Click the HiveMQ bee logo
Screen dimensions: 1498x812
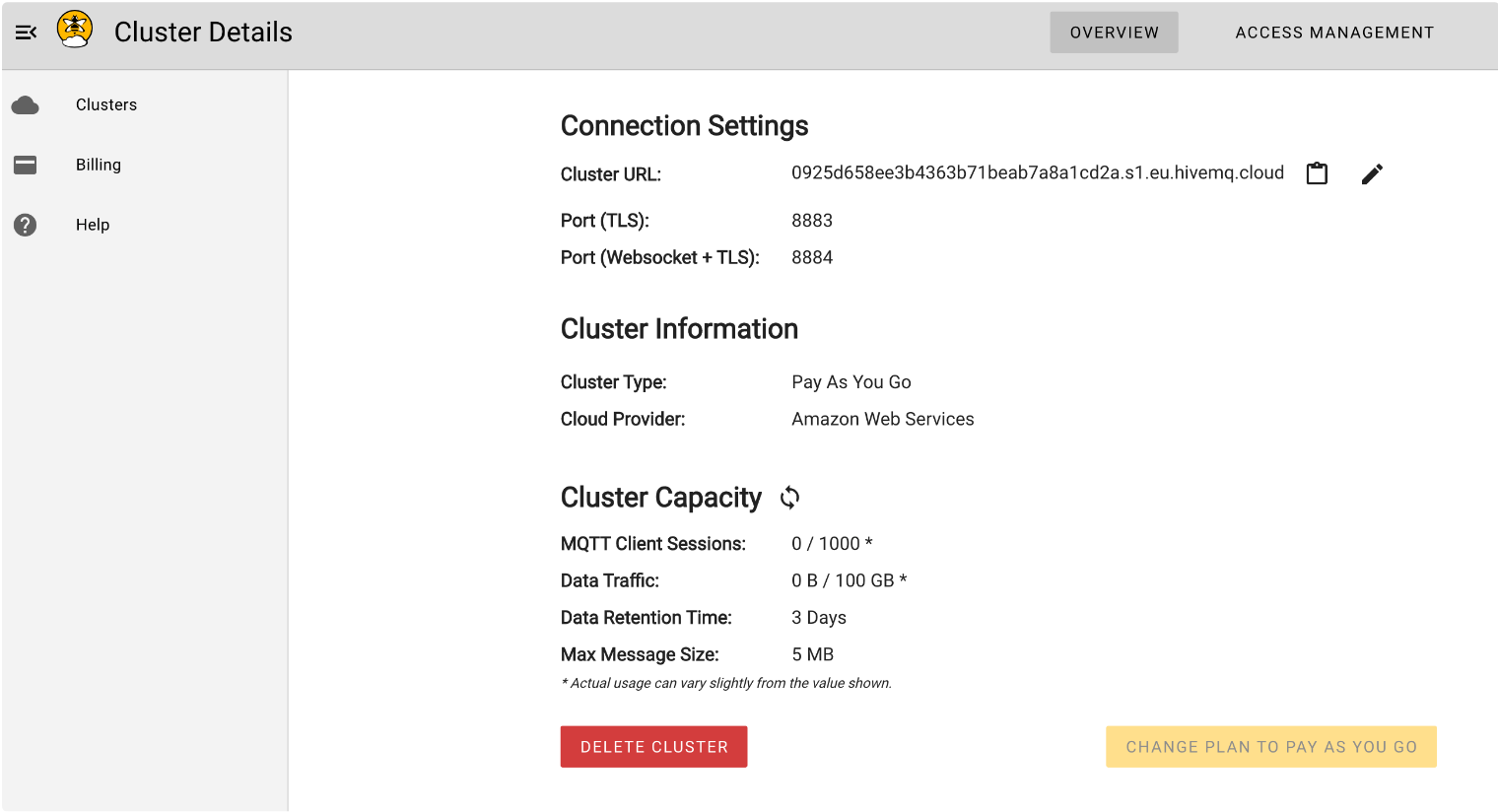(x=75, y=30)
